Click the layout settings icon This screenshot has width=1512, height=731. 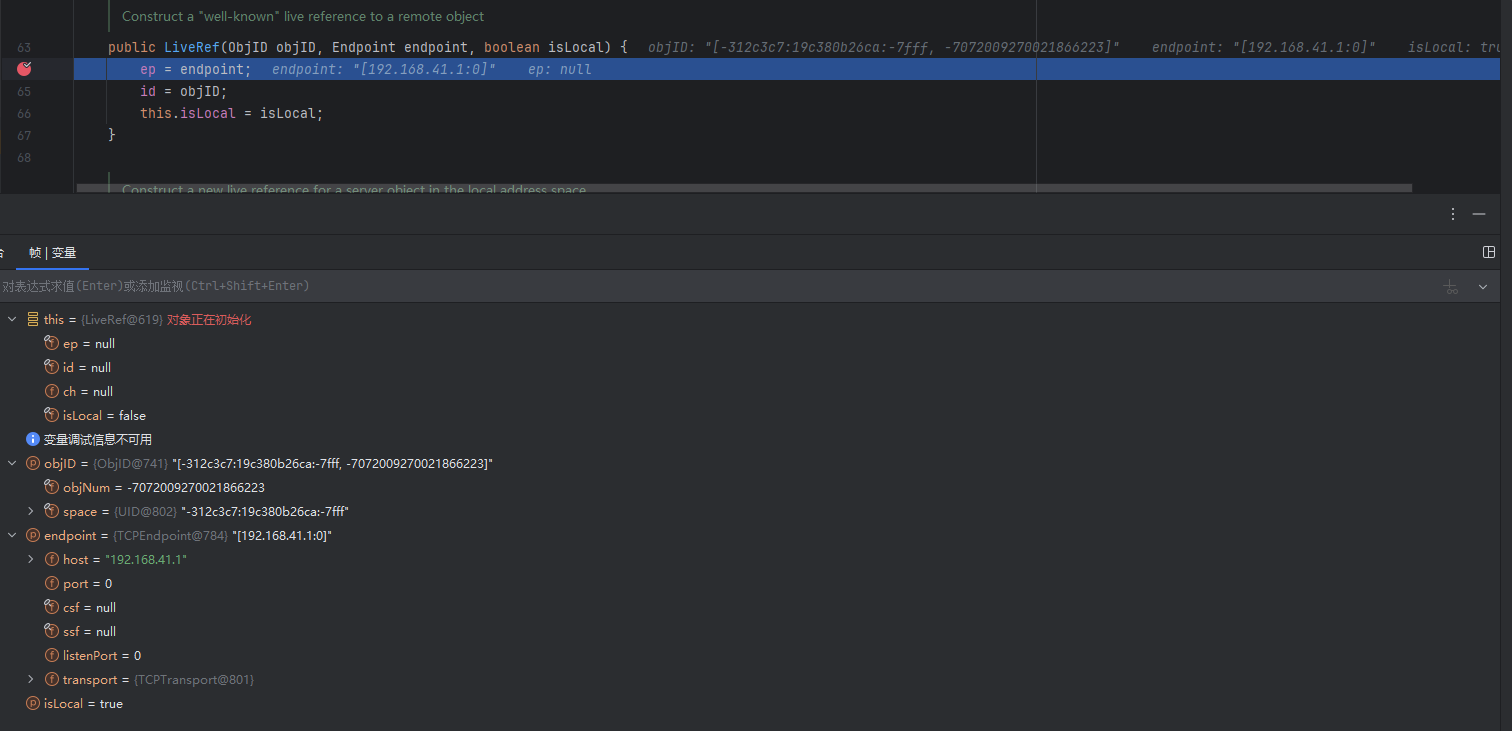click(x=1489, y=252)
